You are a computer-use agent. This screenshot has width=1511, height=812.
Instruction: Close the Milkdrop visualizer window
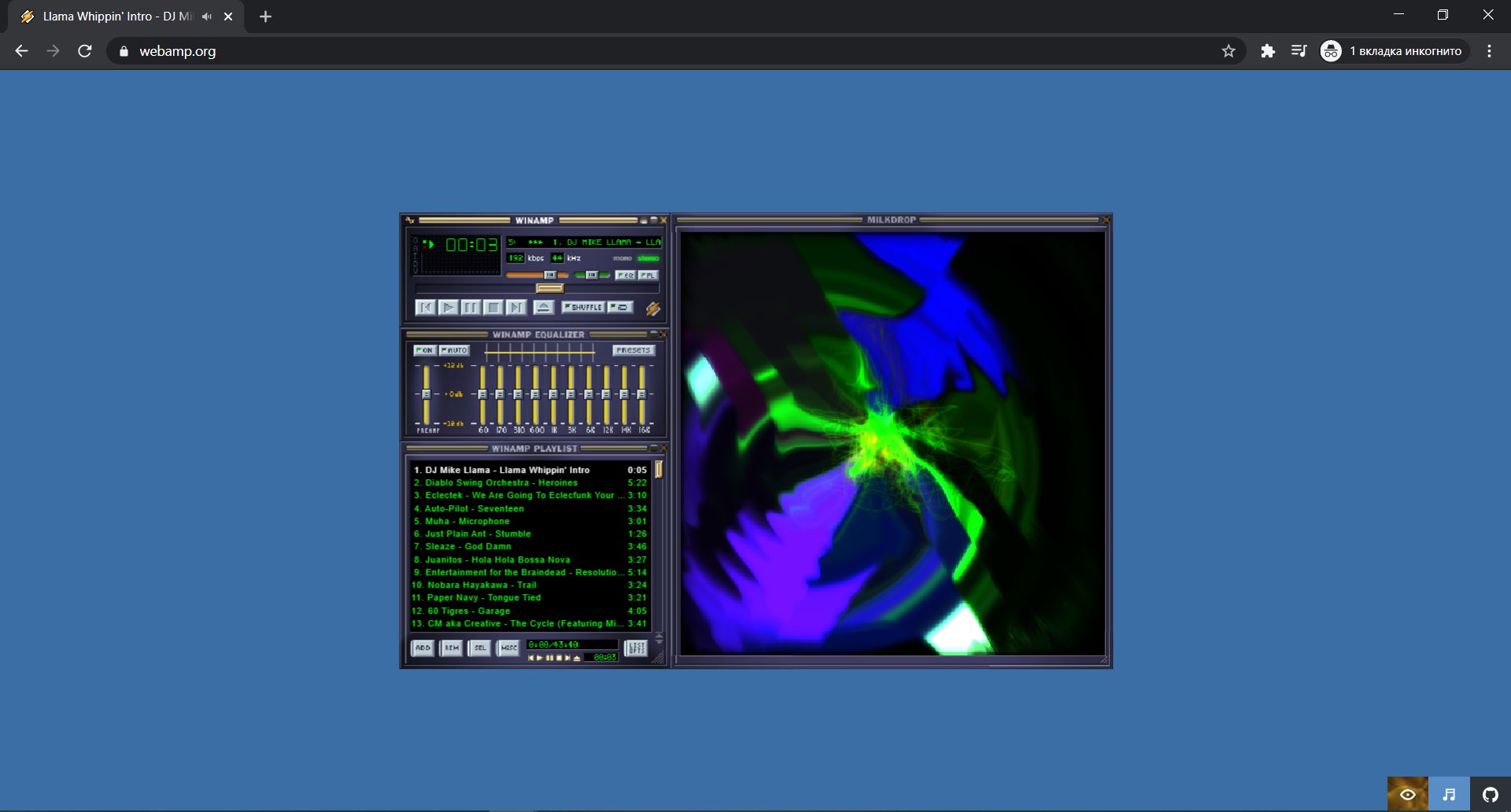pos(1106,220)
